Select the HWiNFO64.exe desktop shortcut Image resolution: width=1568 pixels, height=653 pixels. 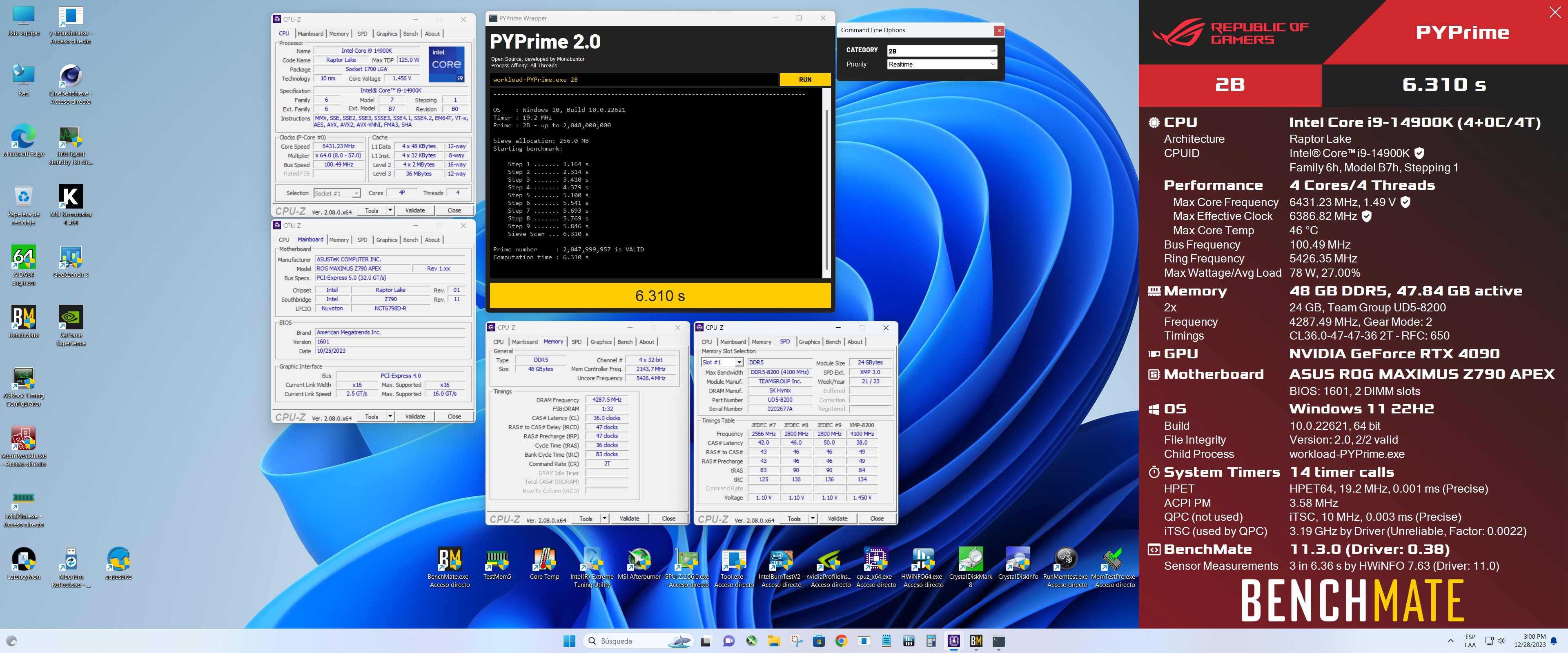pos(923,567)
